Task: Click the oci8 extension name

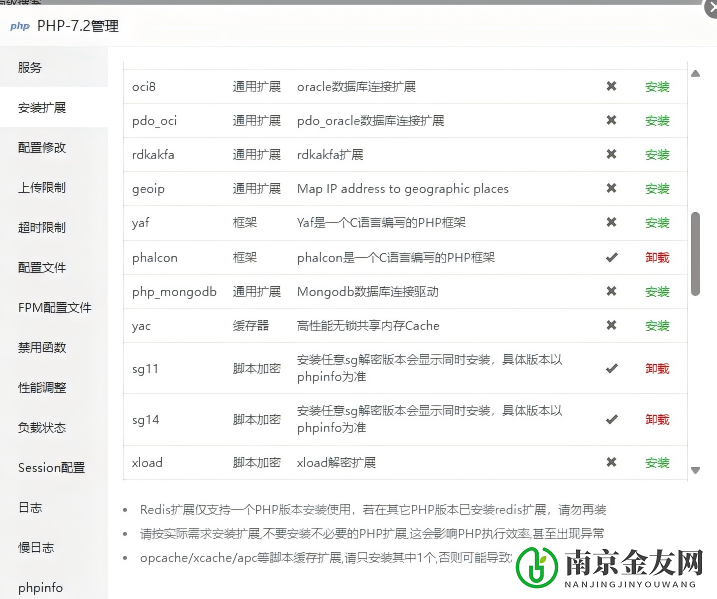Action: (144, 86)
